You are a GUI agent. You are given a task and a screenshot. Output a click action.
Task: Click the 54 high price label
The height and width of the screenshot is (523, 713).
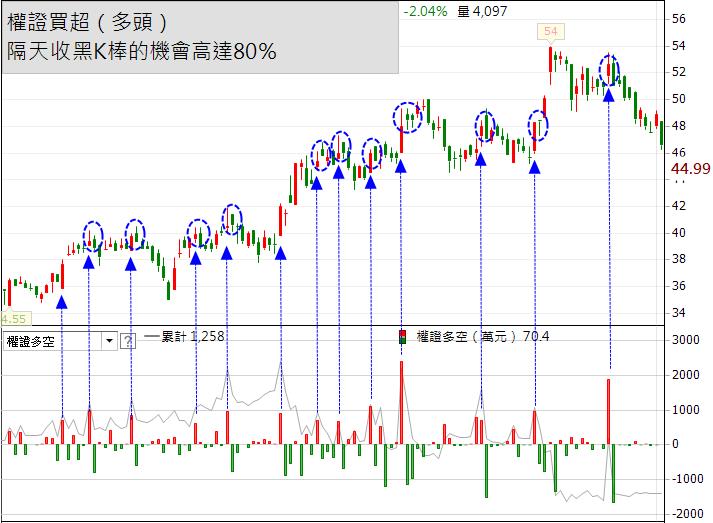(551, 31)
